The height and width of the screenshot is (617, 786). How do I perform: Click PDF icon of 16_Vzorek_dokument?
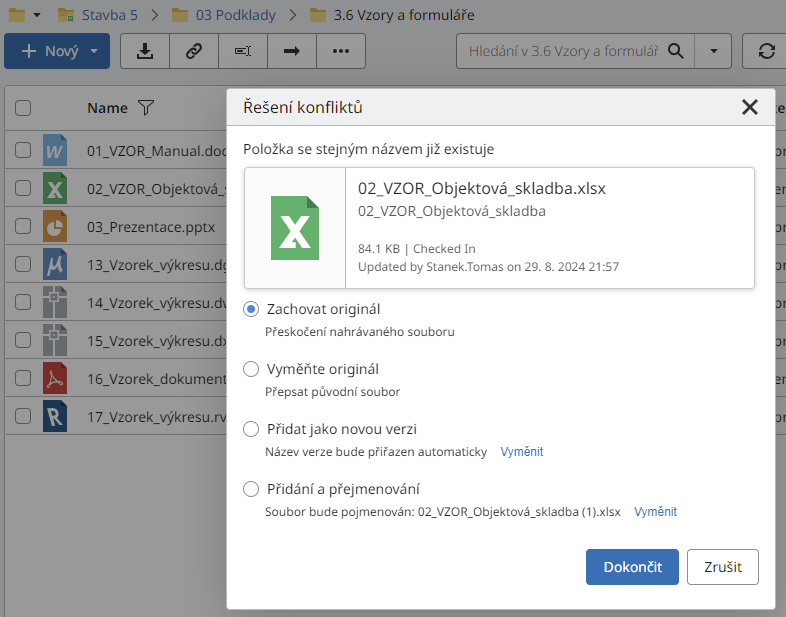coord(55,378)
